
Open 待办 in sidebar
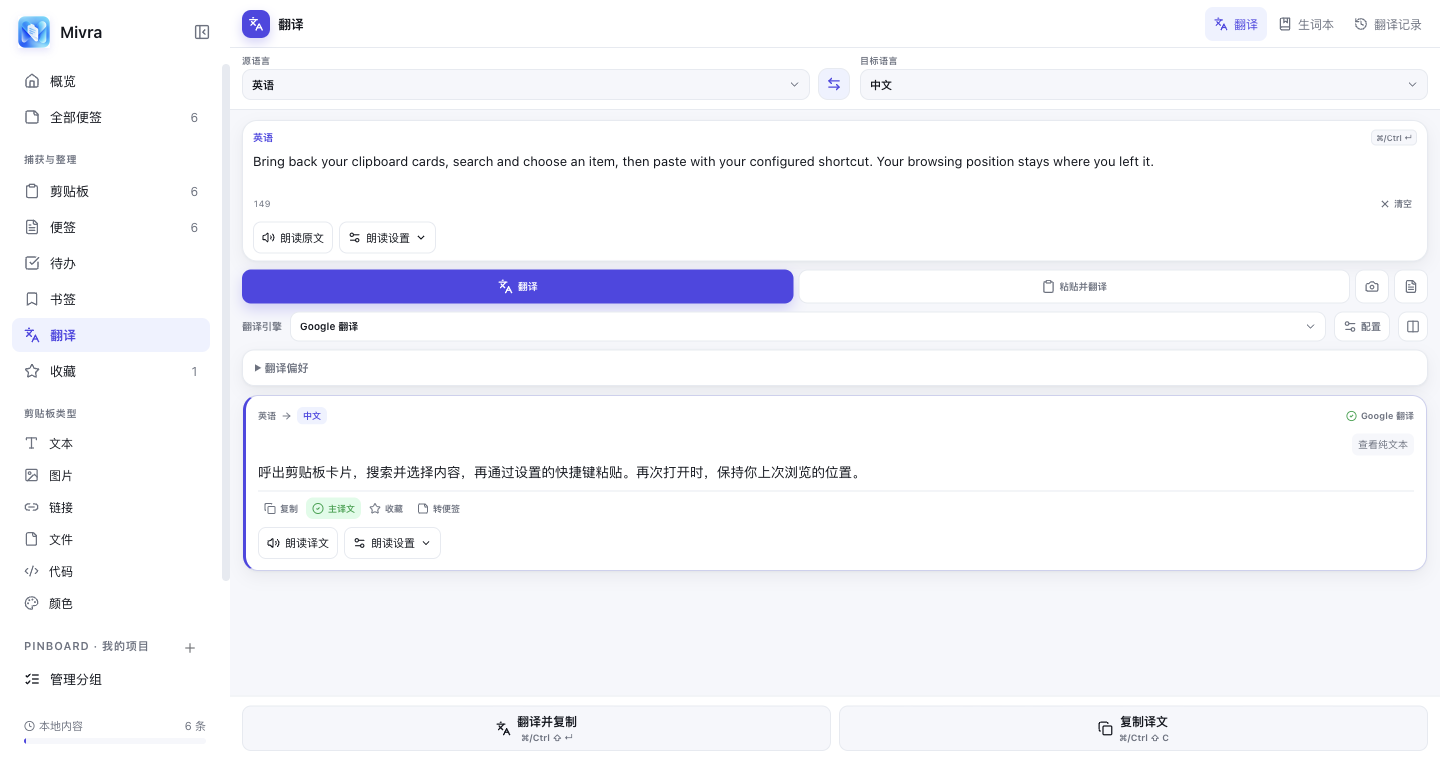(111, 263)
